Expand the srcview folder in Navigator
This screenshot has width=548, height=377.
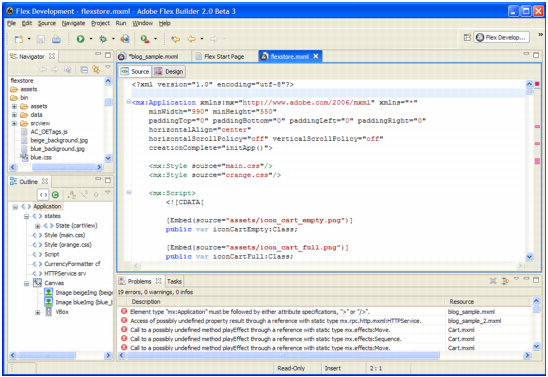tap(14, 123)
